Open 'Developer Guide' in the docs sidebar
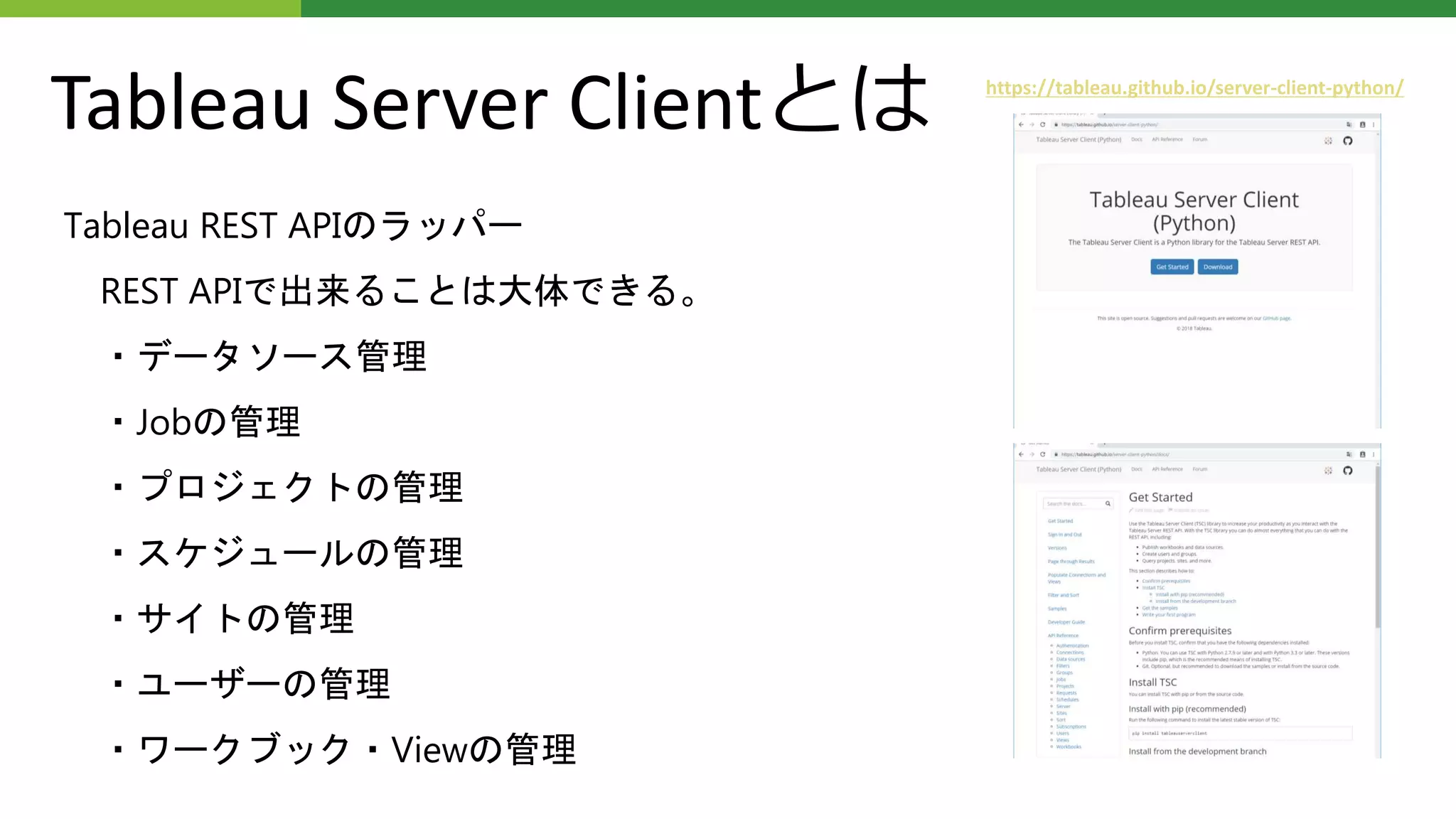Viewport: 1456px width, 819px height. tap(1066, 622)
